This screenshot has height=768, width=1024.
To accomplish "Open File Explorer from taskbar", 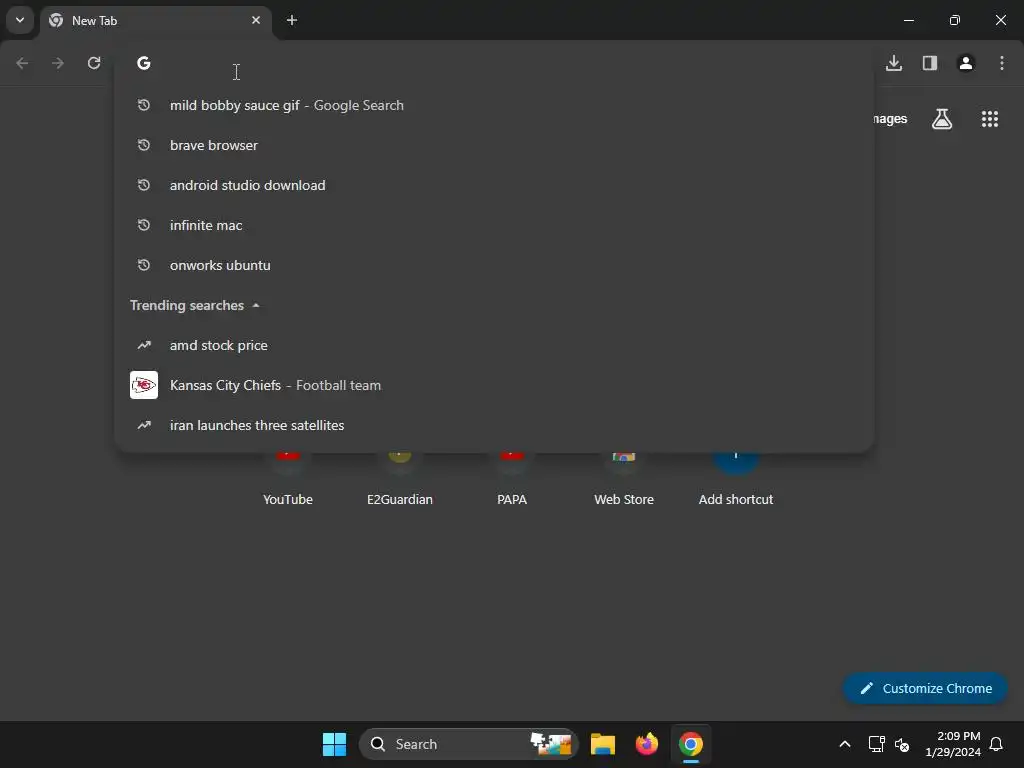I will click(603, 744).
